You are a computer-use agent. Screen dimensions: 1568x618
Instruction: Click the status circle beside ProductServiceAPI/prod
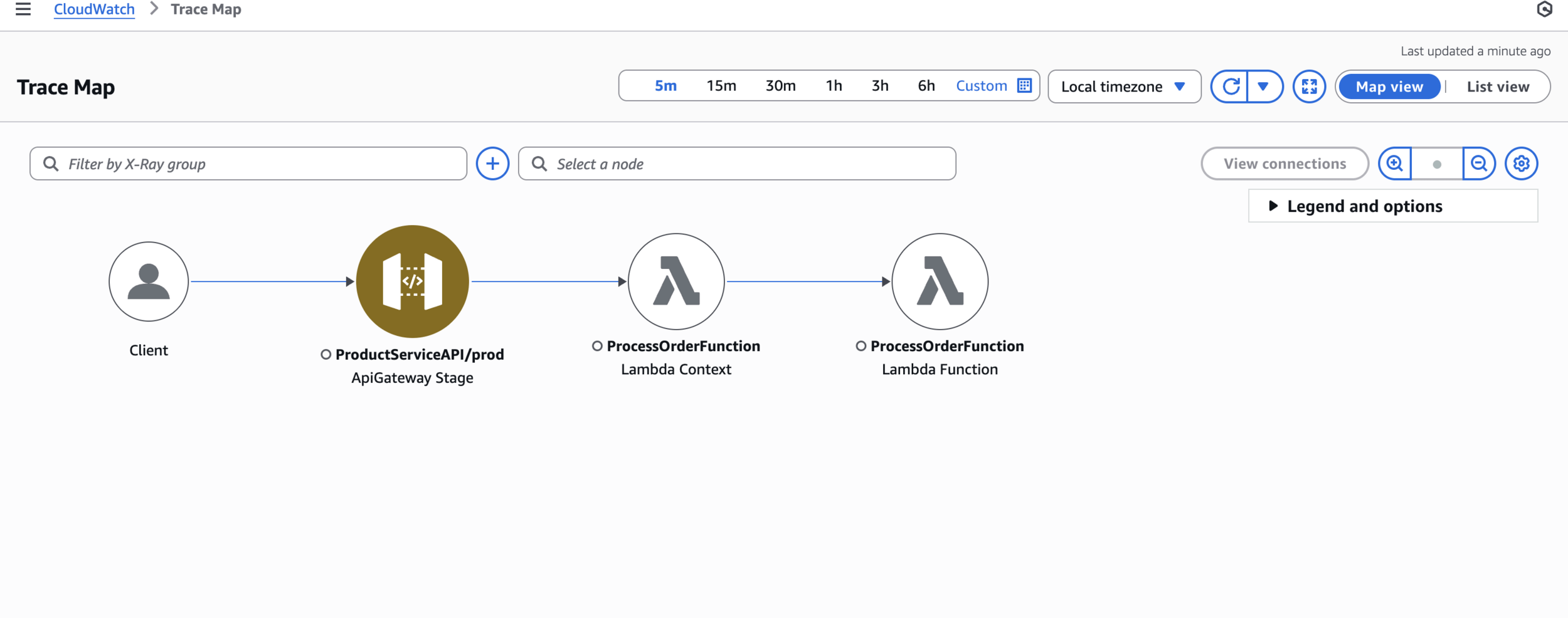pyautogui.click(x=326, y=355)
